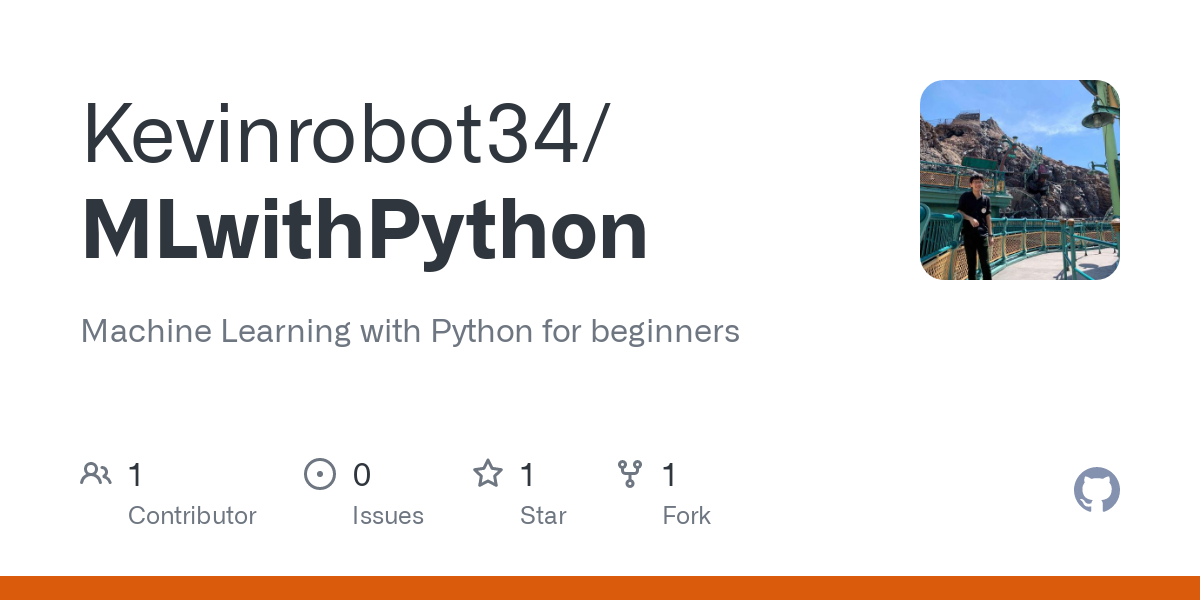1200x600 pixels.
Task: Select the Fork label
Action: click(686, 516)
